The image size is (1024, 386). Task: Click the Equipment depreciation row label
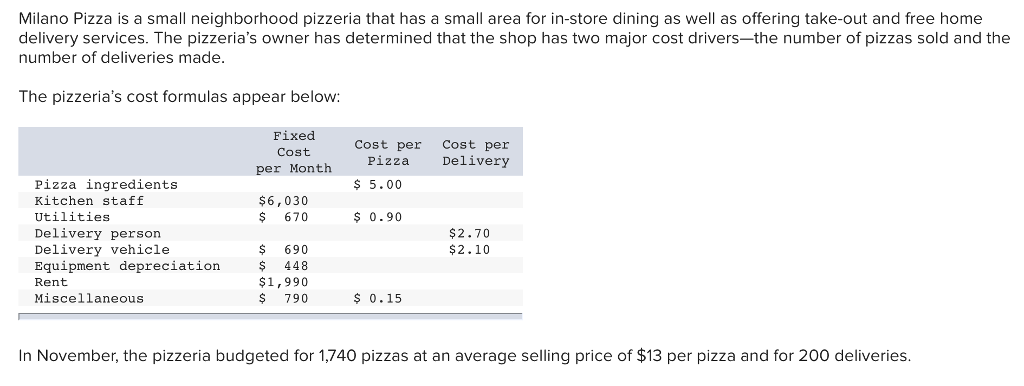coord(127,266)
